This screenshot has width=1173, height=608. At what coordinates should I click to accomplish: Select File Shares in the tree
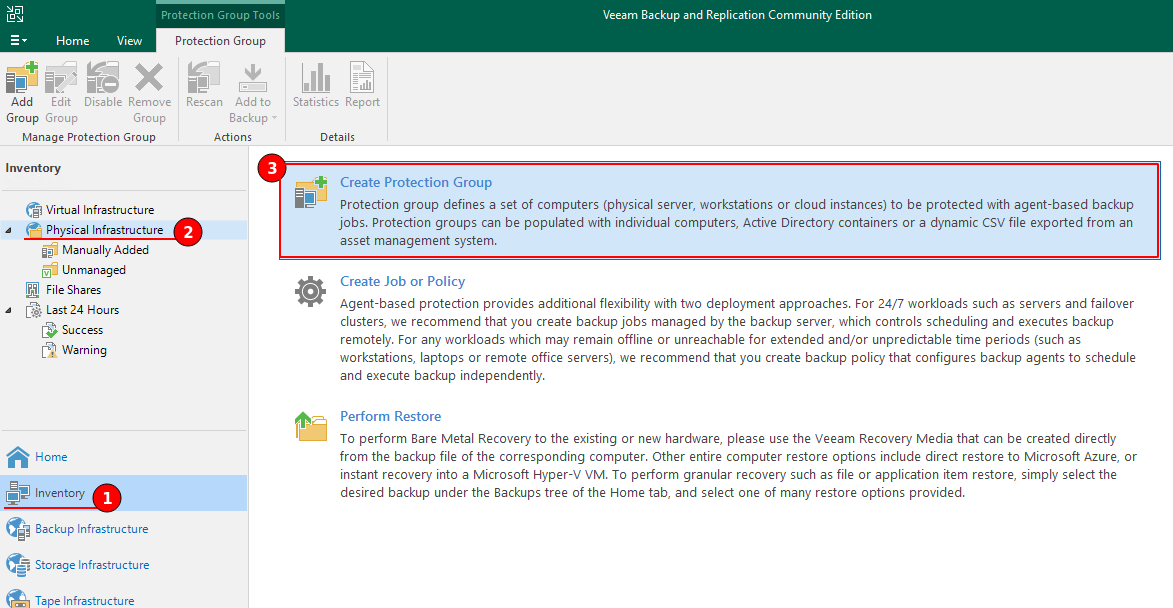pyautogui.click(x=73, y=289)
